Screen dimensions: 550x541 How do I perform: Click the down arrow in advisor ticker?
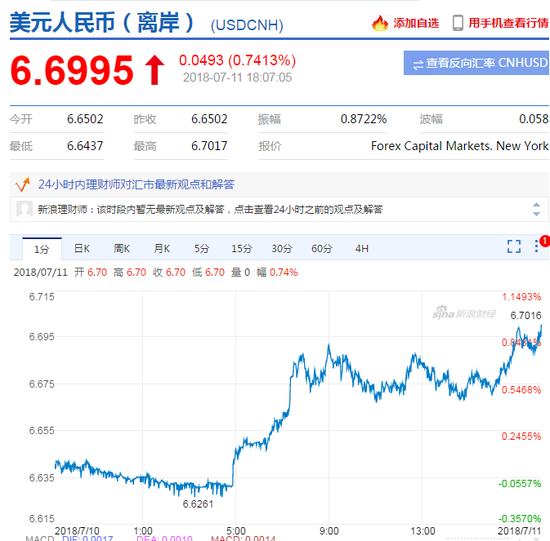(x=536, y=214)
